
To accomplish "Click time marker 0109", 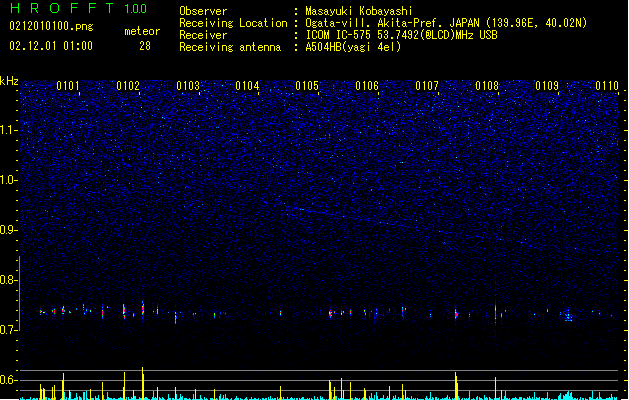I will pos(547,86).
